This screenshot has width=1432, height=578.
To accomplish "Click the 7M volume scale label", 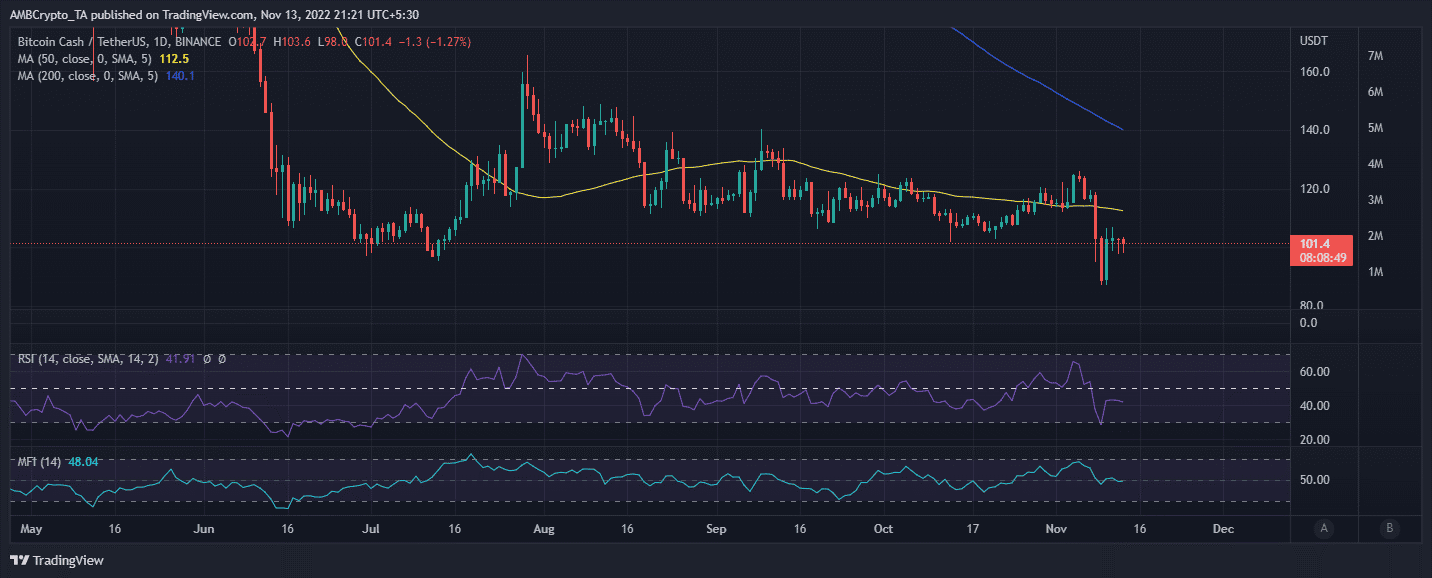I will [x=1375, y=56].
